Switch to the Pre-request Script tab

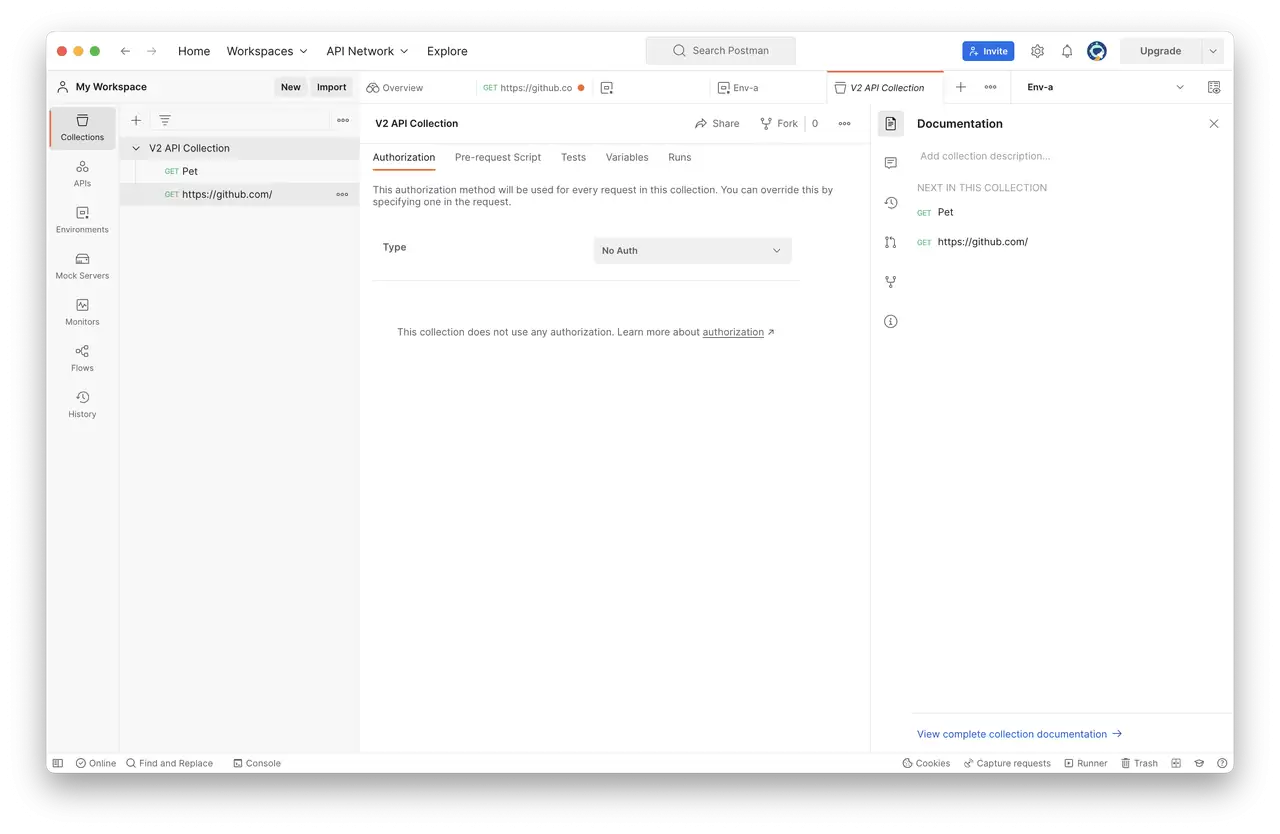(x=498, y=157)
